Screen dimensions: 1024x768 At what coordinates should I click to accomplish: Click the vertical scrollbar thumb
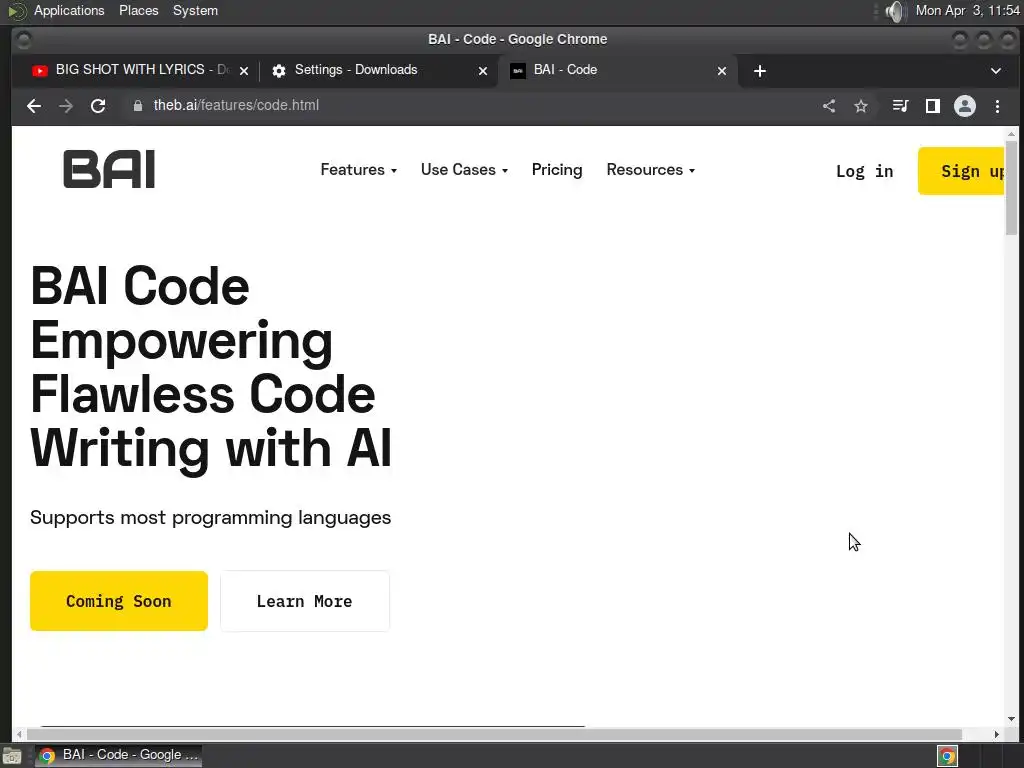[x=1011, y=187]
